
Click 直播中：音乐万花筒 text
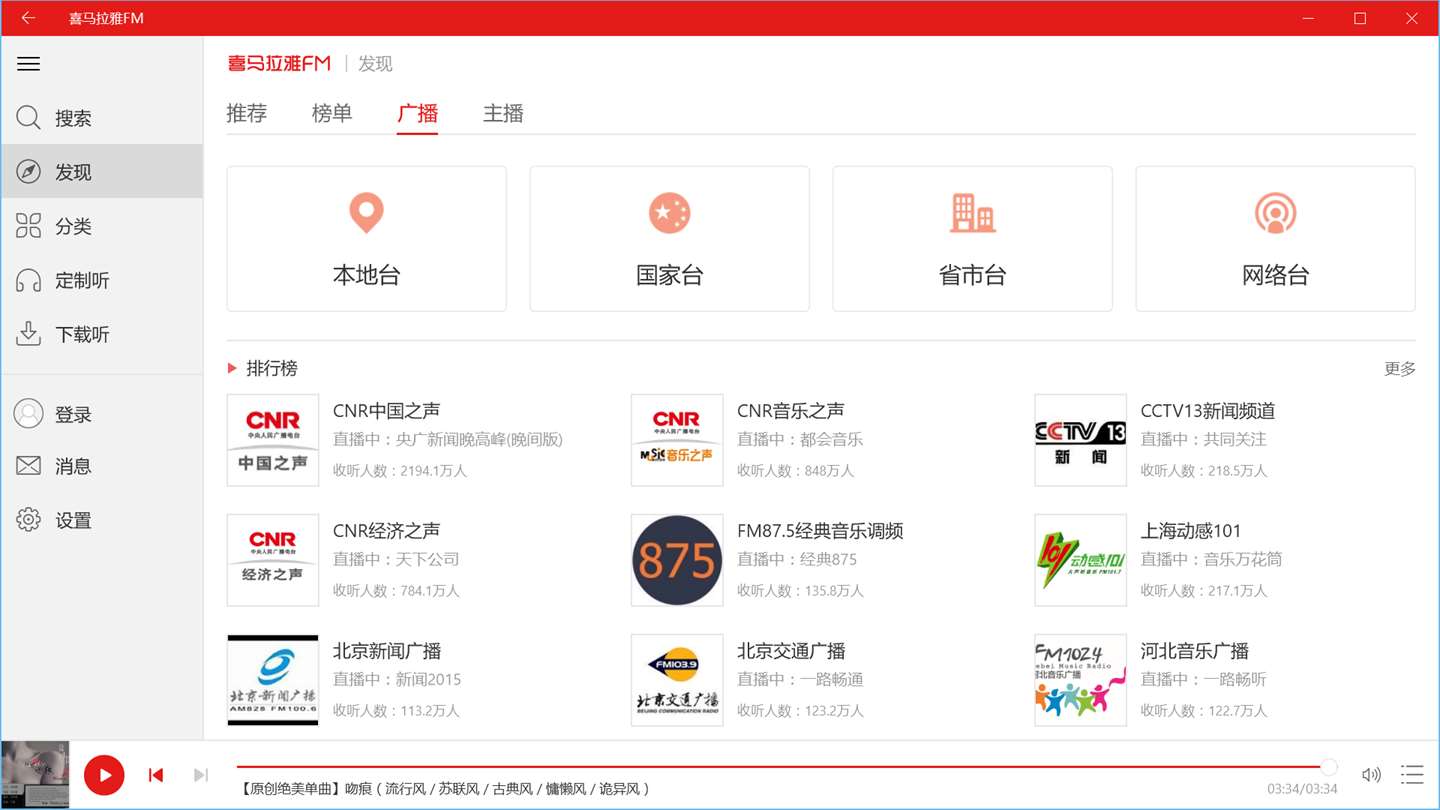point(1212,560)
